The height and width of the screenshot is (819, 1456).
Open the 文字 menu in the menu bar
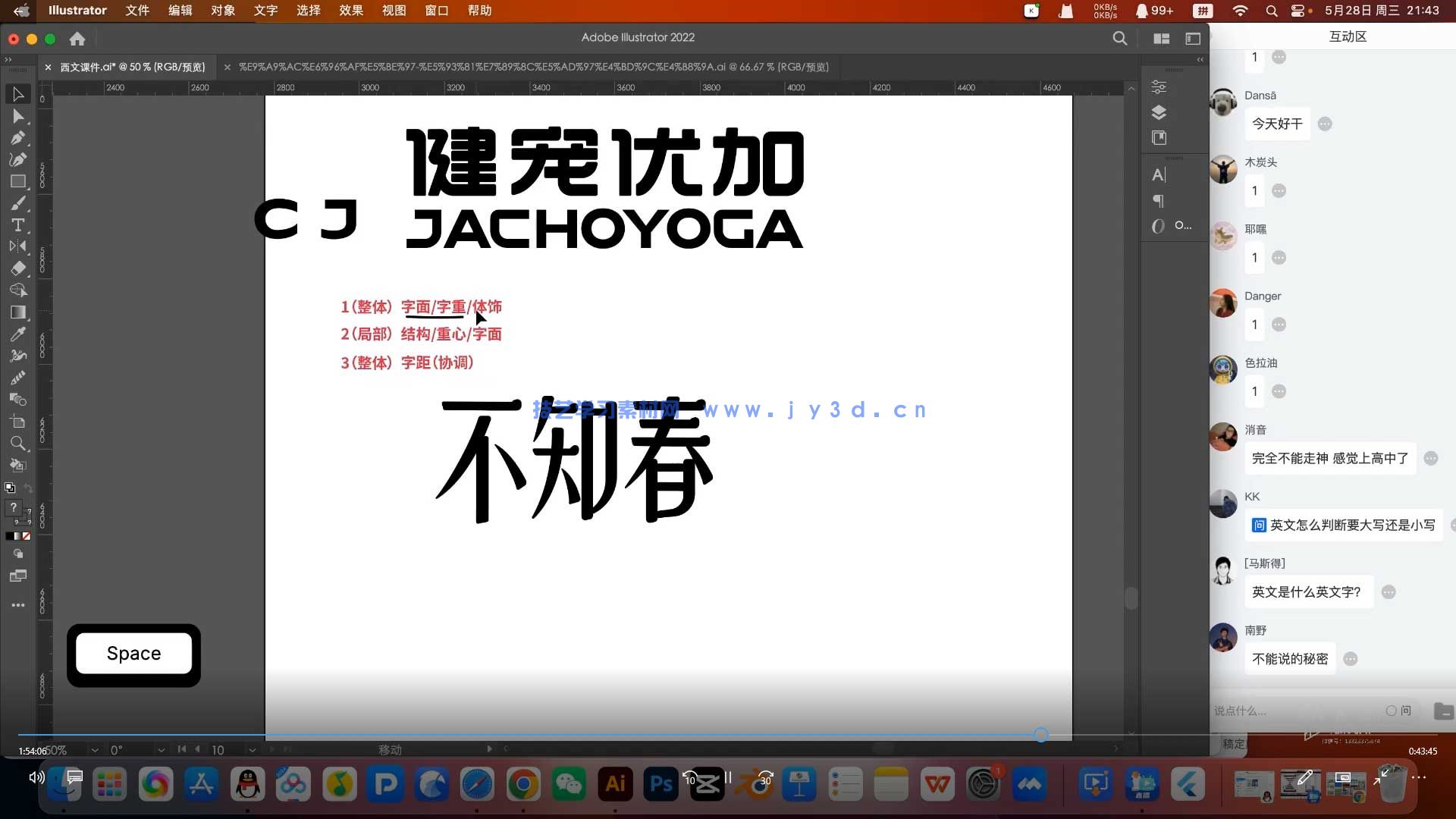click(266, 11)
